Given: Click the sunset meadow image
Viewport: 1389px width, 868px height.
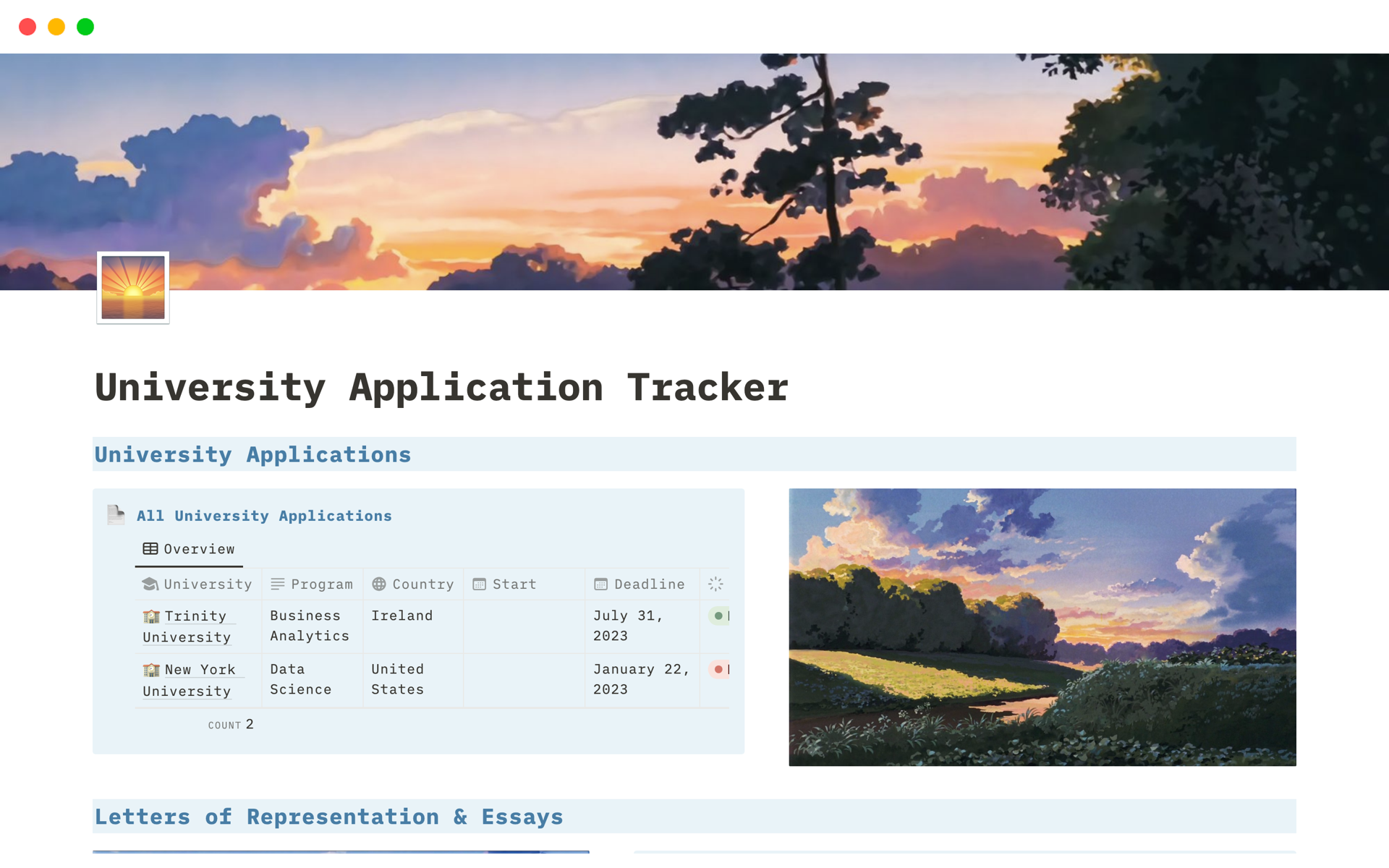Looking at the screenshot, I should pyautogui.click(x=1042, y=626).
